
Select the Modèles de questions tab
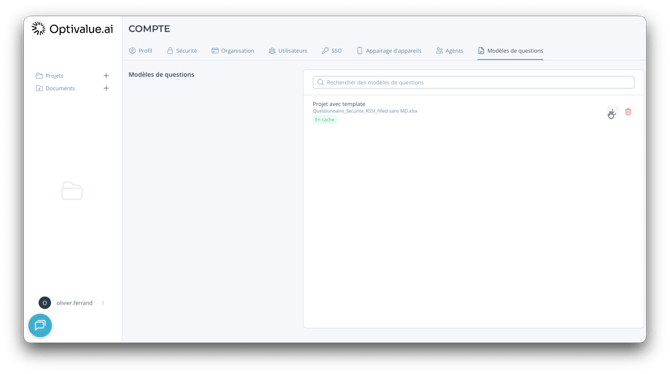tap(510, 50)
